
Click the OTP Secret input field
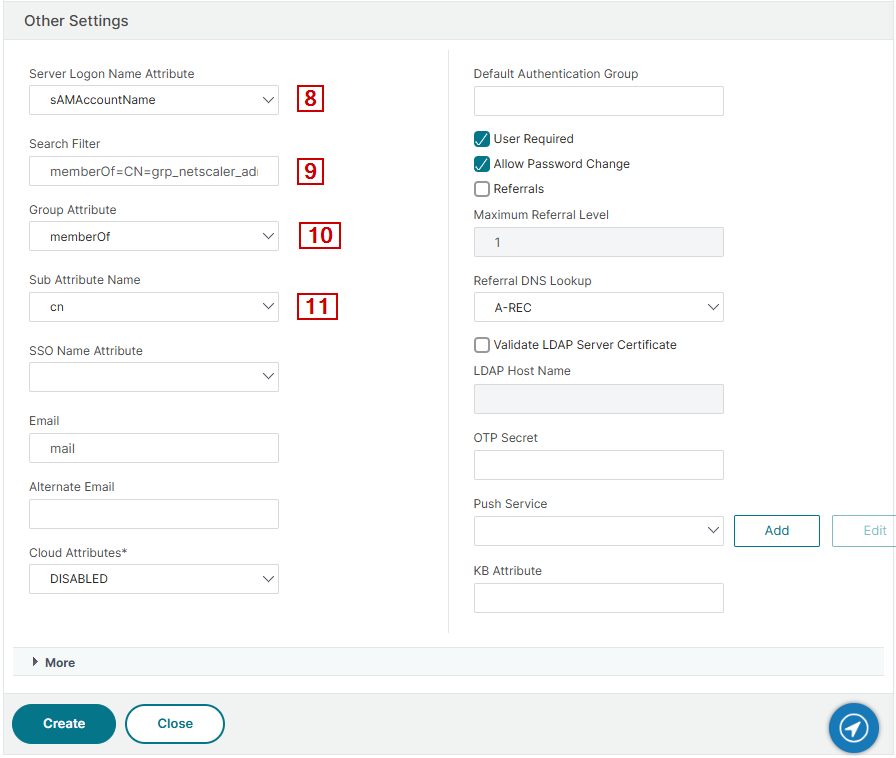point(598,465)
